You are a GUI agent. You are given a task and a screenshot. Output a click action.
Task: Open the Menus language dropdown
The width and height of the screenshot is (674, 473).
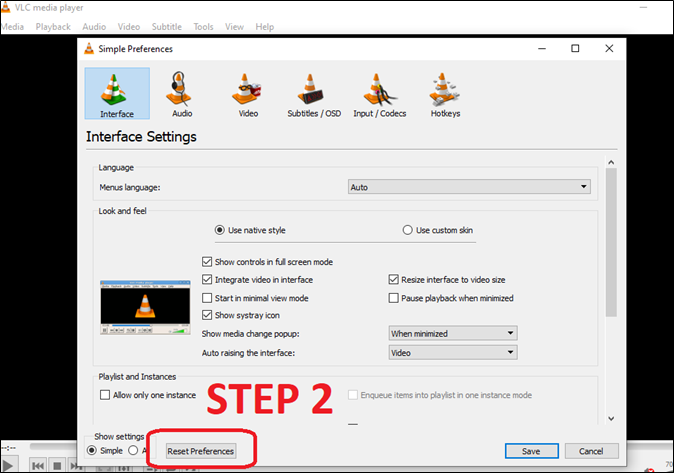coord(469,187)
